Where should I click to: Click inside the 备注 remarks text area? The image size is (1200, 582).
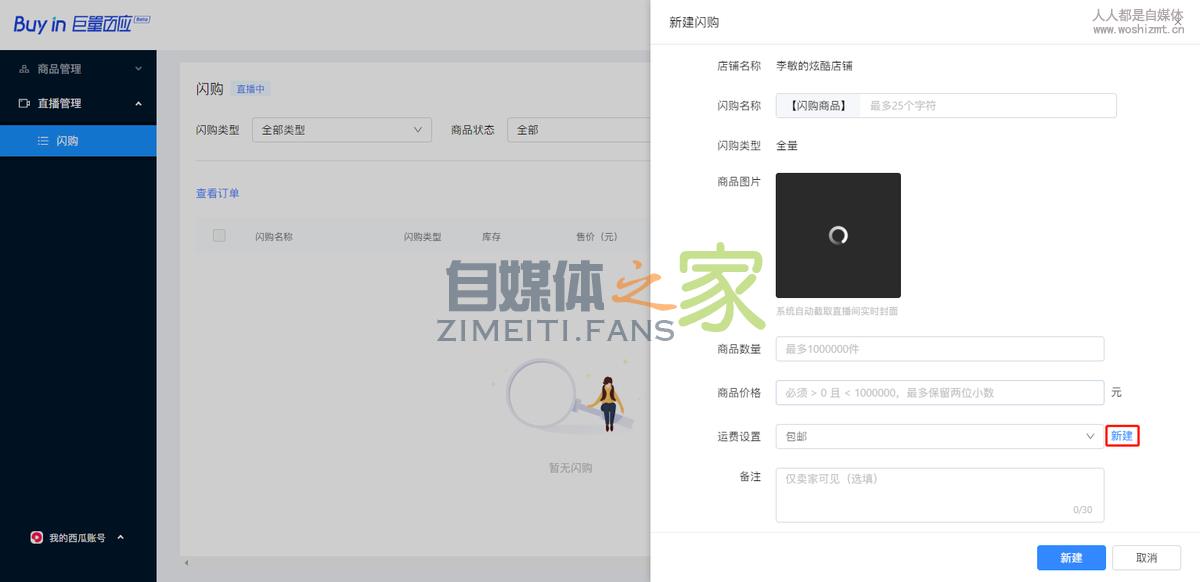[x=938, y=492]
